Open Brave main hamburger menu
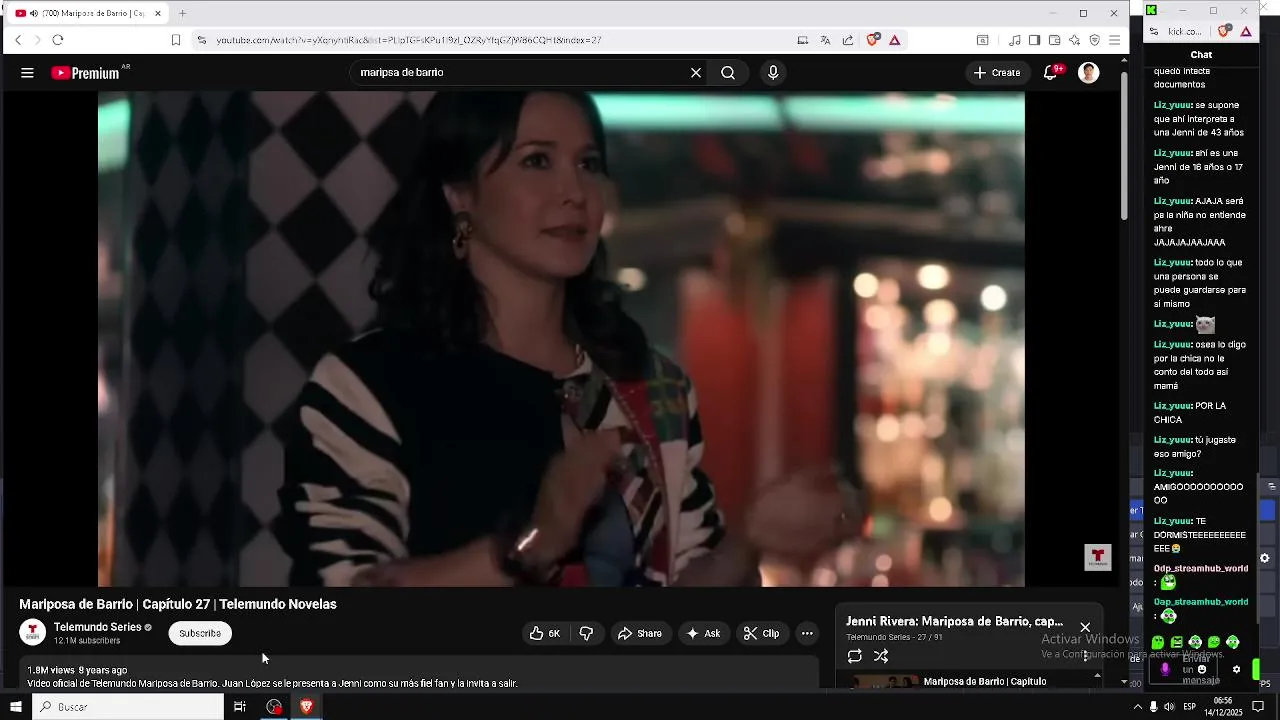 pyautogui.click(x=1114, y=40)
